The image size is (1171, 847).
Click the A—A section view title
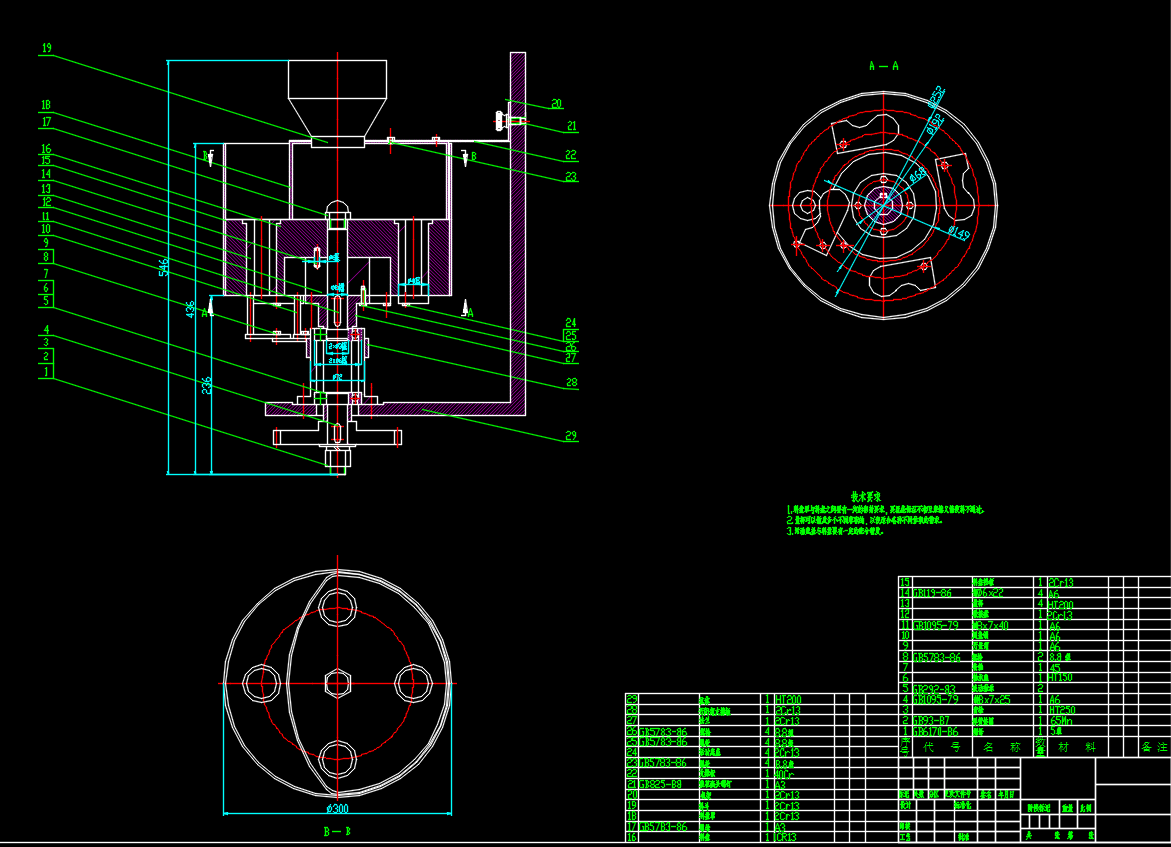883,66
